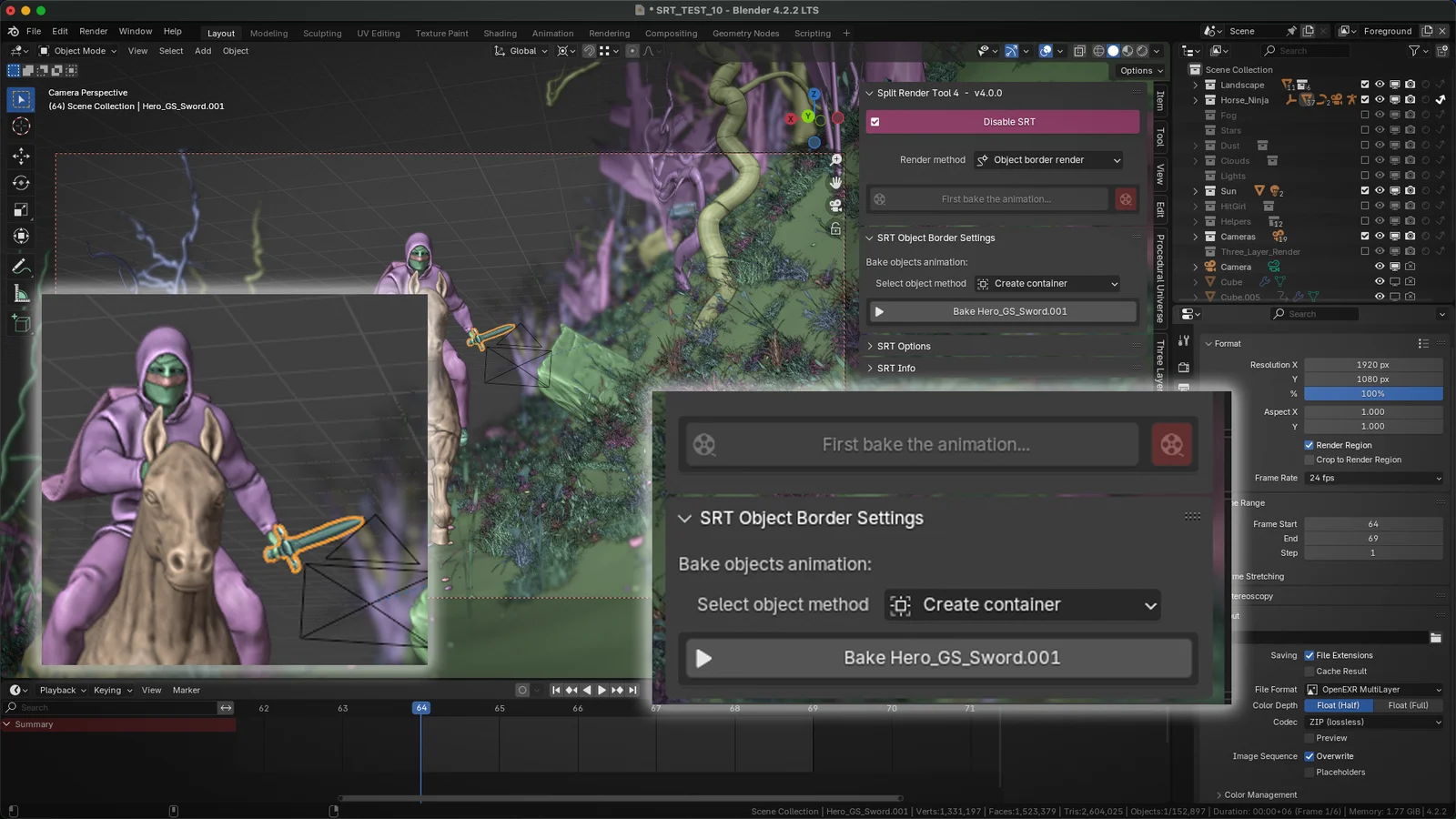This screenshot has width=1456, height=819.
Task: Select the Measure tool in viewport toolbar
Action: [20, 293]
